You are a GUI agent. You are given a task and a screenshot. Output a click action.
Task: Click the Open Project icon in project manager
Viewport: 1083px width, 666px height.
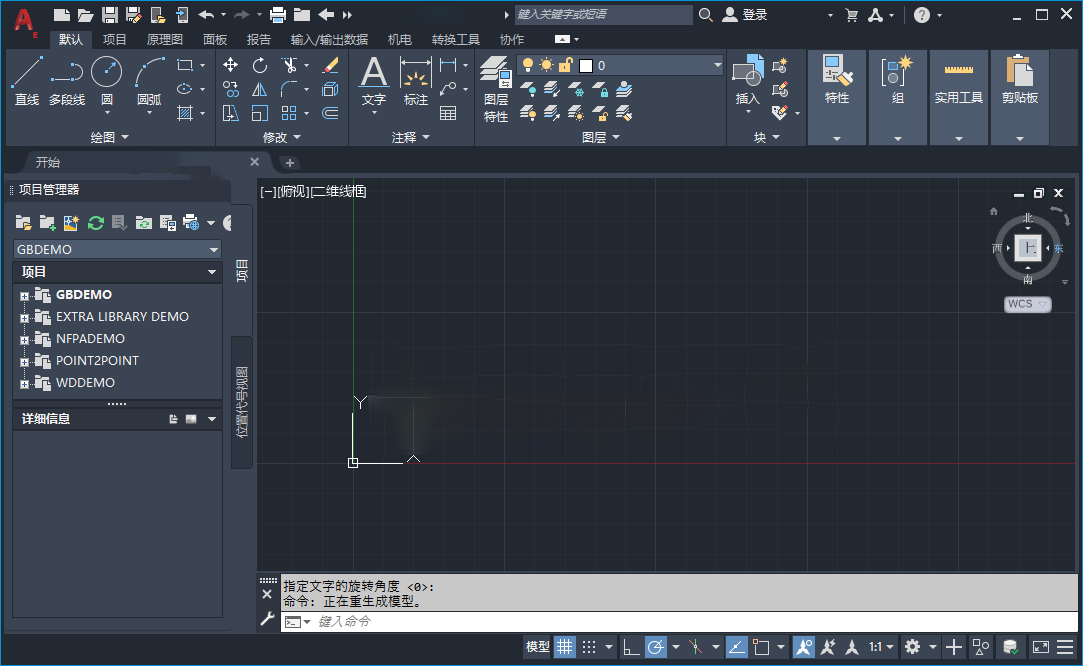[23, 222]
